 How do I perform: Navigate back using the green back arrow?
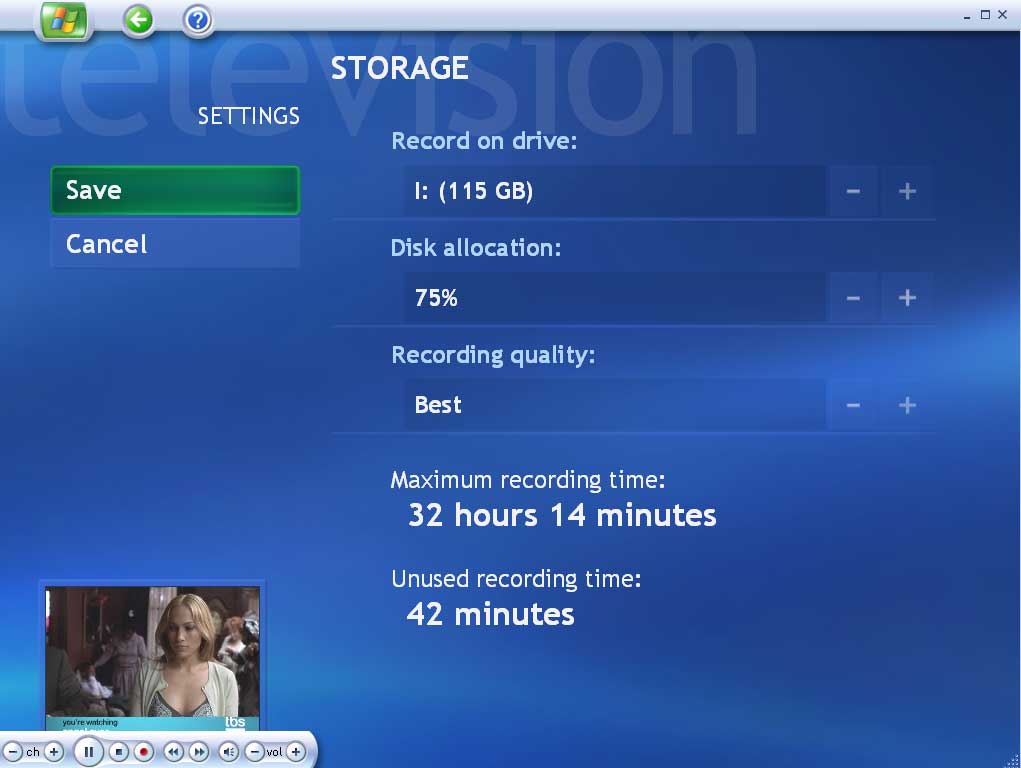pos(138,20)
